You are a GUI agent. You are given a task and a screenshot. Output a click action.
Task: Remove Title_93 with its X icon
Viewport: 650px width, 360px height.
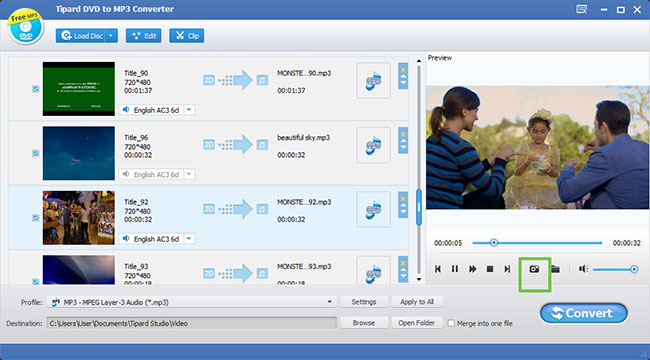403,263
